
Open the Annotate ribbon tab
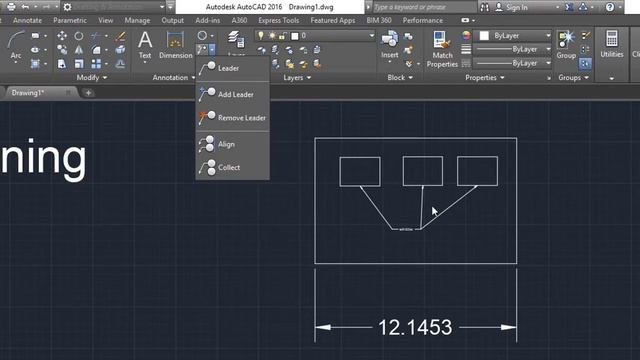point(27,20)
